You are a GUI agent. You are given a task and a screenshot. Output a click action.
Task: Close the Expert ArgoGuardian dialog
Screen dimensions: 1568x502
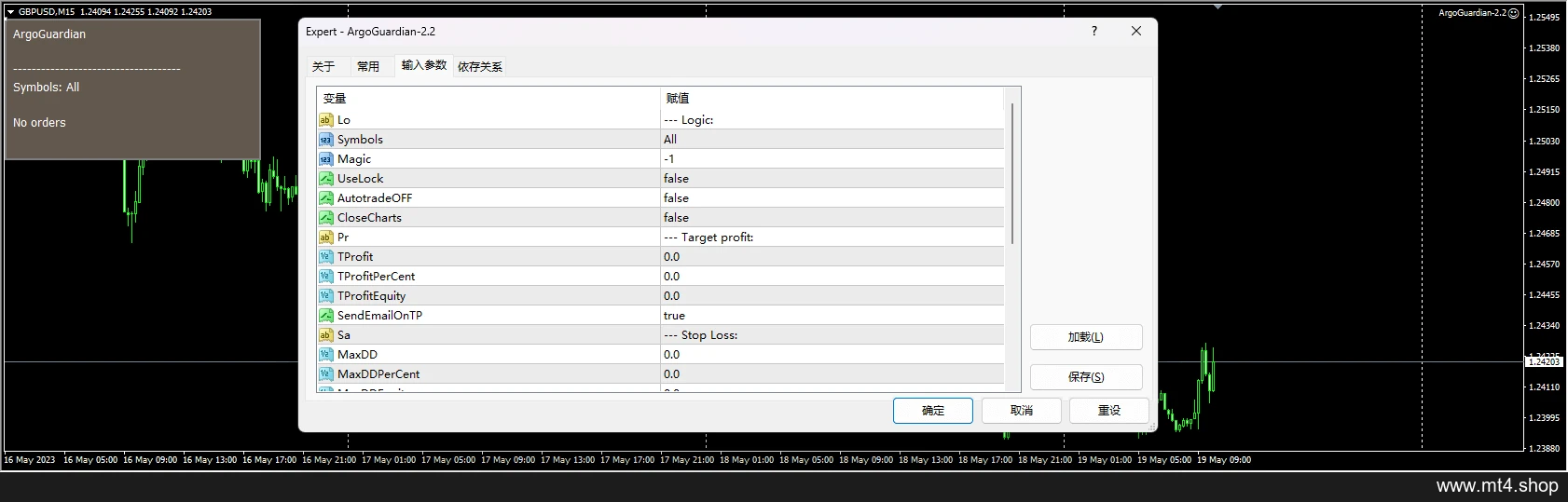[x=1135, y=31]
